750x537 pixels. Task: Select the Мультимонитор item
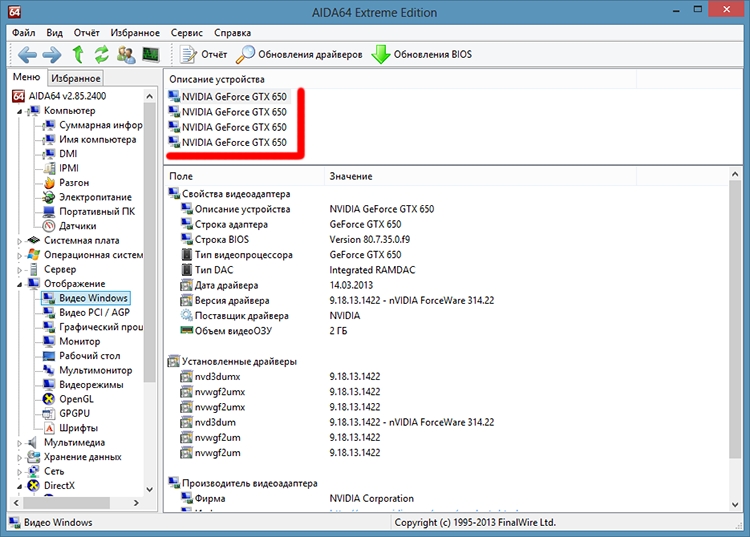click(x=88, y=370)
